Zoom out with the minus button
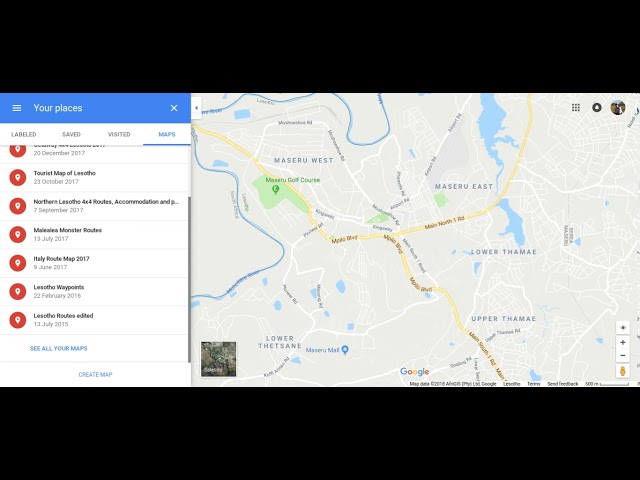The image size is (640, 480). point(623,356)
